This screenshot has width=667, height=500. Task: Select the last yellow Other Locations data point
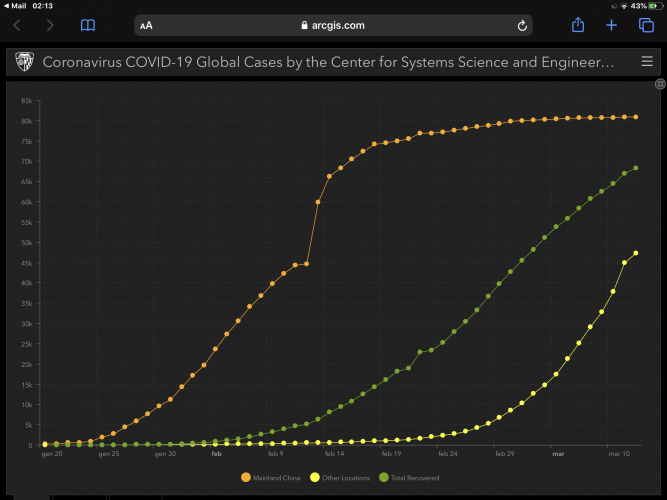tap(636, 253)
